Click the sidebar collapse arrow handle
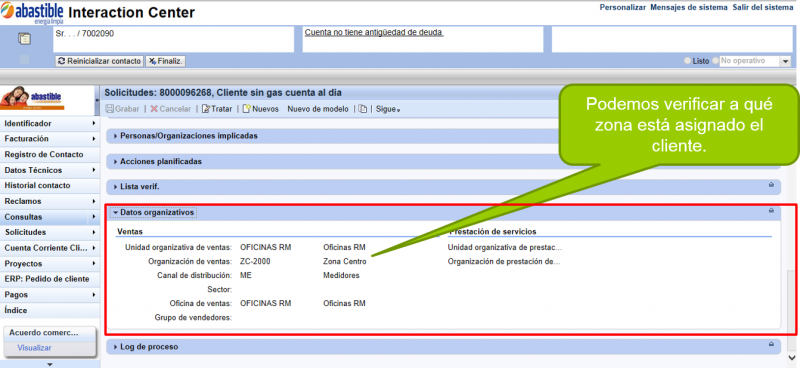This screenshot has width=800, height=368. tap(97, 100)
